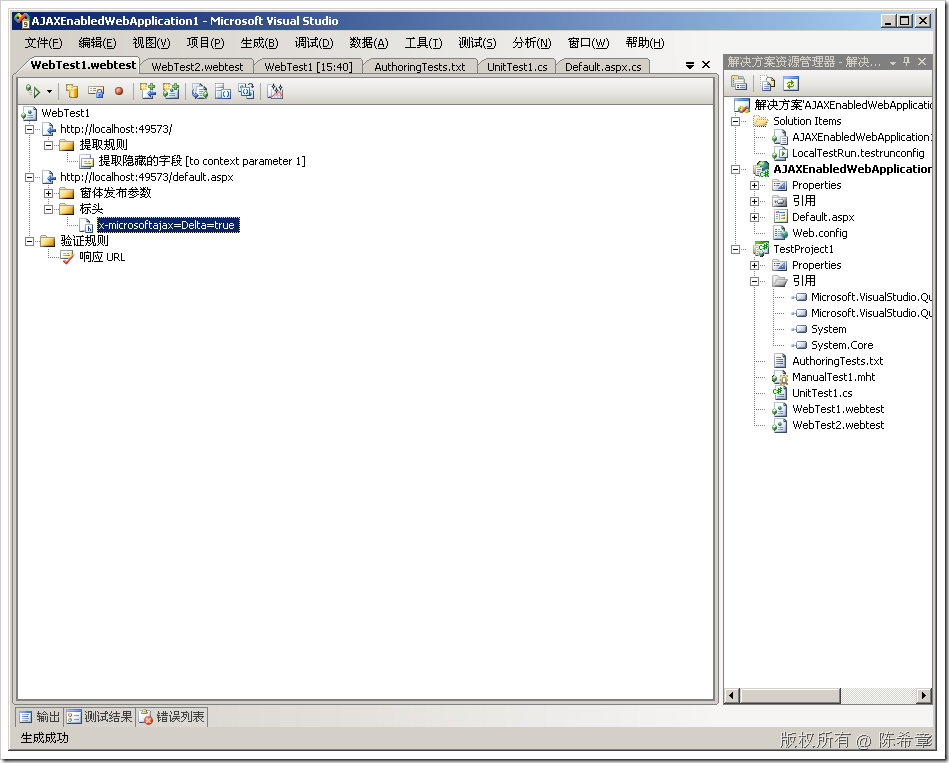This screenshot has width=949, height=763.
Task: Click Solution Explorer refresh icon
Action: [791, 83]
